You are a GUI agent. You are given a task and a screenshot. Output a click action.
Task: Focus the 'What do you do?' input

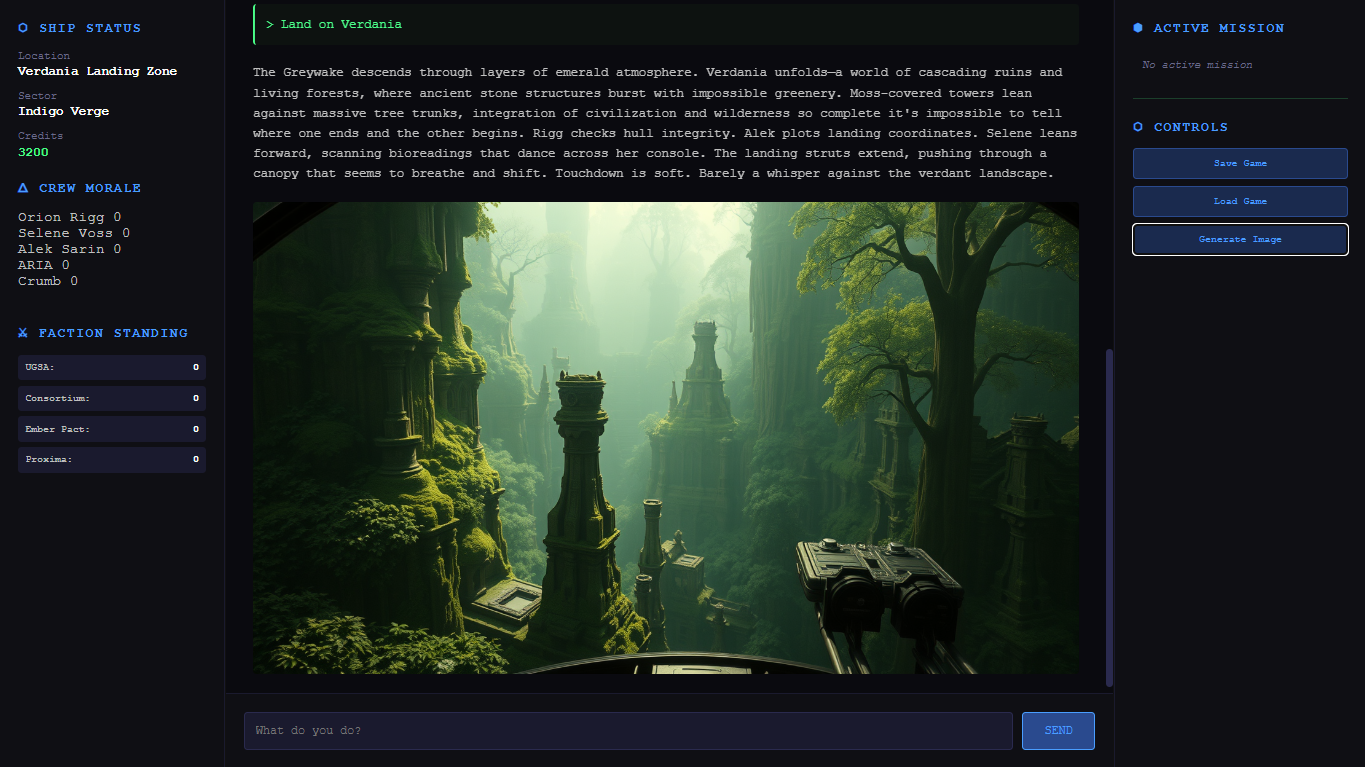coord(628,731)
